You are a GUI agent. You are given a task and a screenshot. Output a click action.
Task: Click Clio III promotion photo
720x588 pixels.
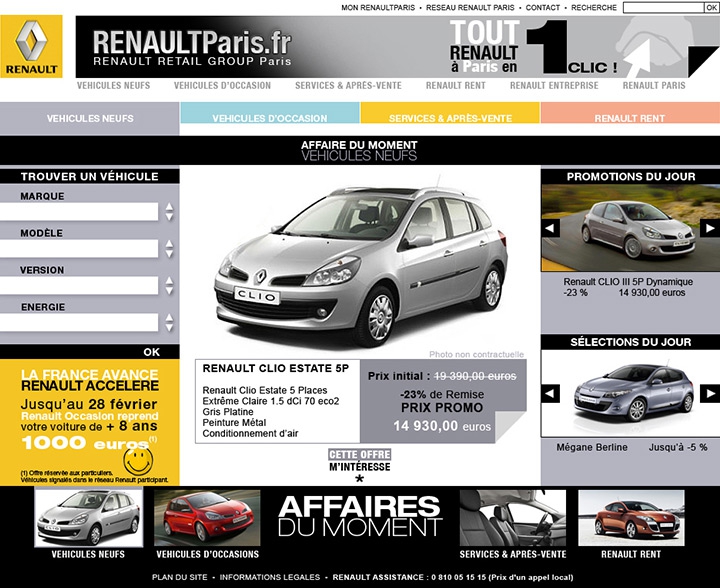(x=630, y=228)
